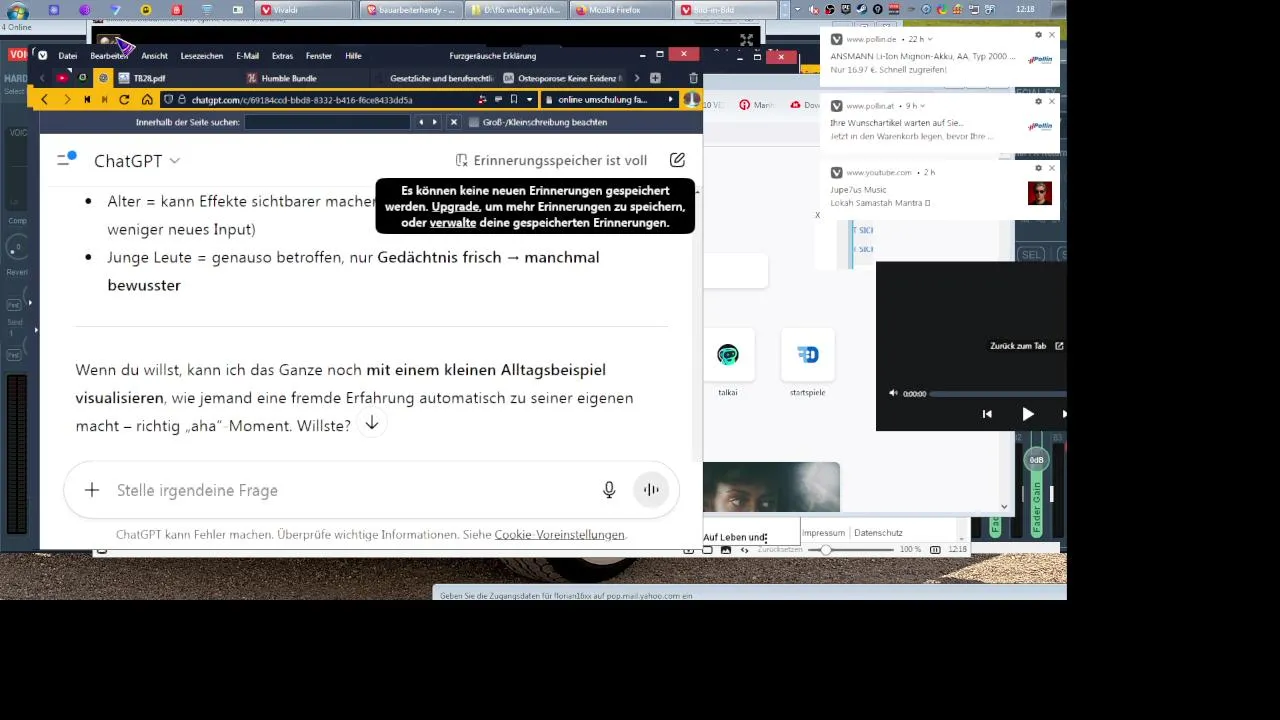
Task: Open settings gear on pollin.de notification
Action: (x=1038, y=35)
